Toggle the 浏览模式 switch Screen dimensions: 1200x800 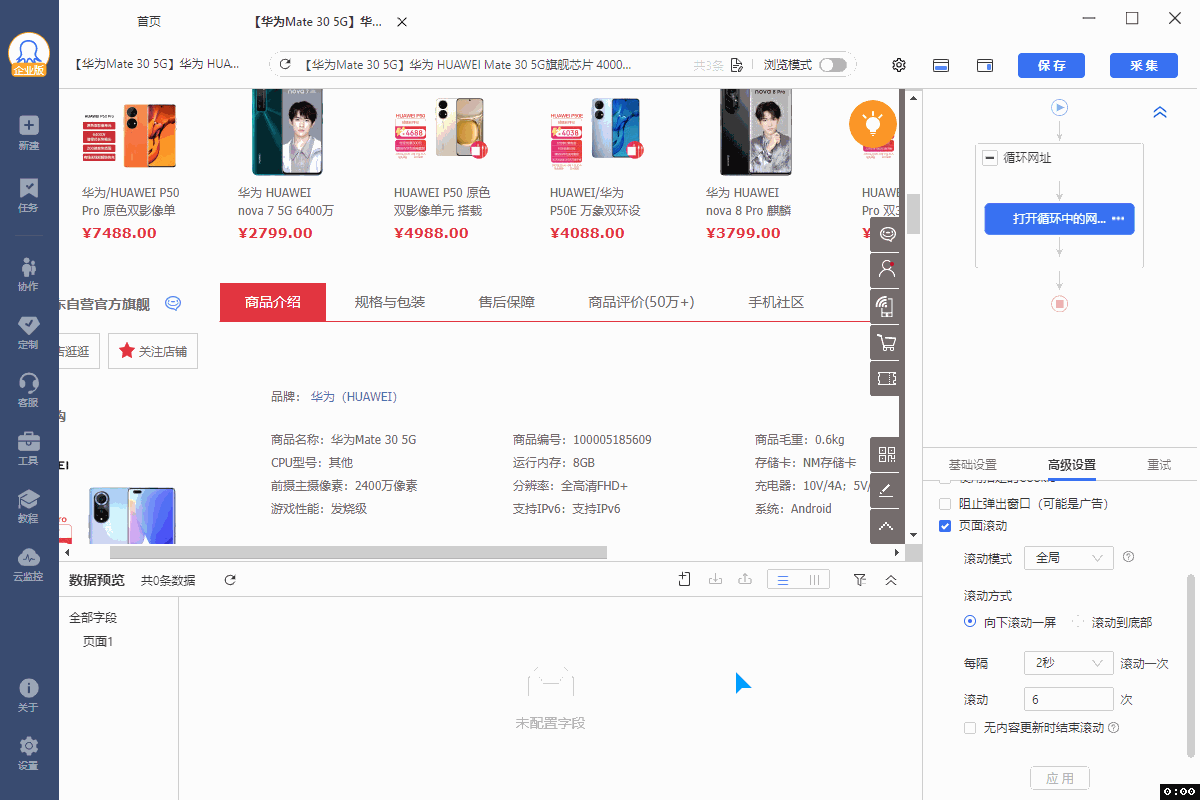pos(832,65)
